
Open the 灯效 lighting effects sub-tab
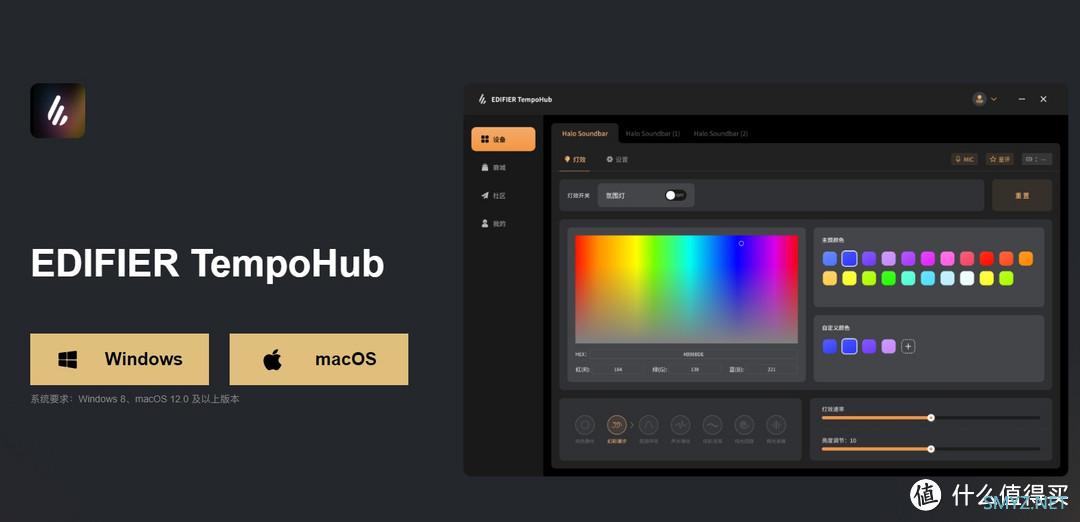[x=575, y=159]
